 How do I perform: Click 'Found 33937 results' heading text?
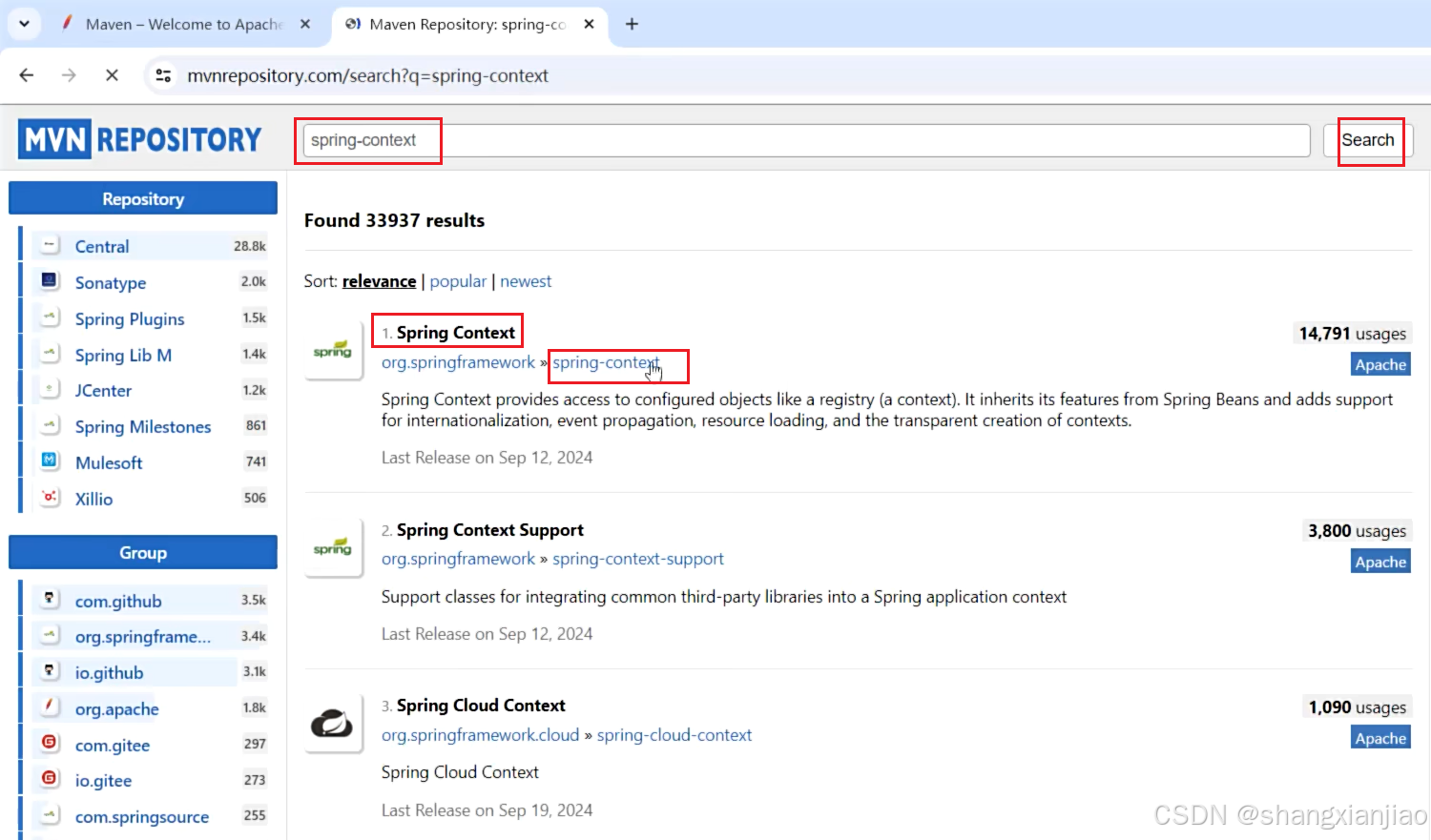pyautogui.click(x=394, y=220)
